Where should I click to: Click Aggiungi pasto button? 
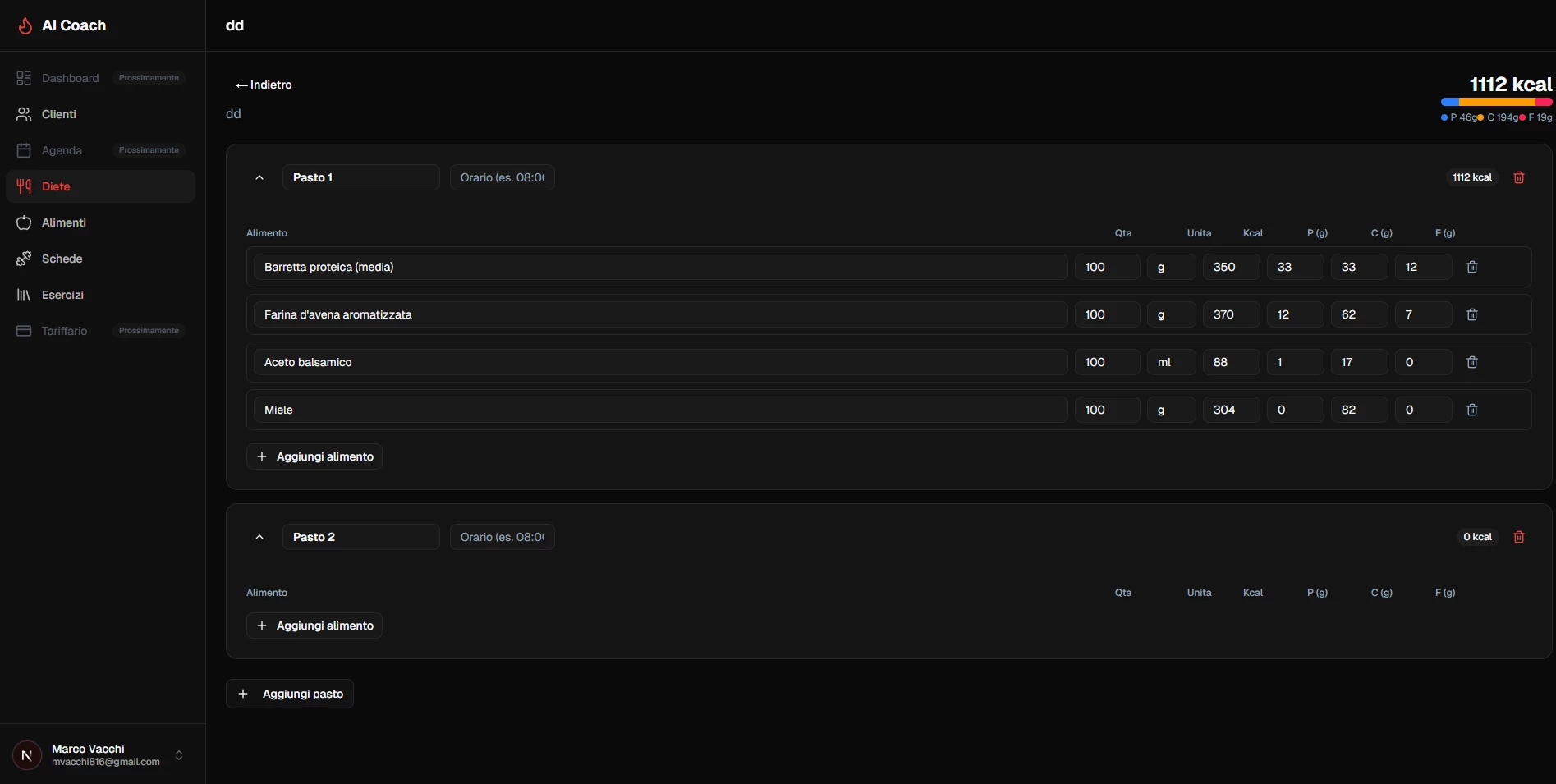point(290,694)
